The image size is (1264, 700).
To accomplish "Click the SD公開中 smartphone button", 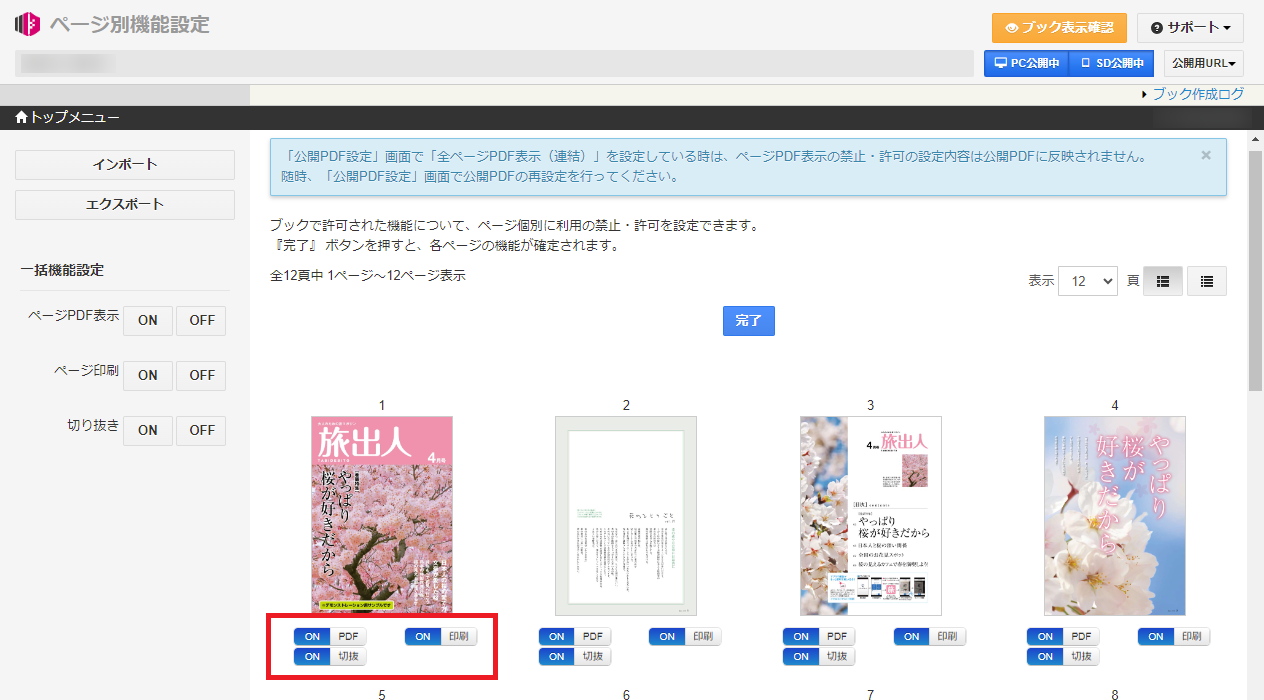I will click(1111, 63).
